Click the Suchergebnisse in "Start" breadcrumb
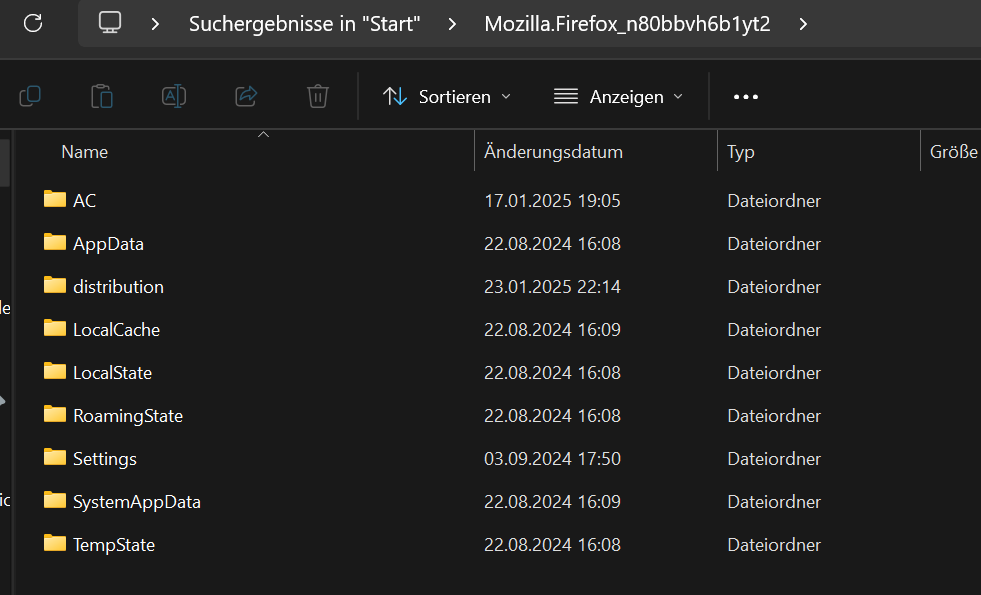981x595 pixels. (304, 24)
